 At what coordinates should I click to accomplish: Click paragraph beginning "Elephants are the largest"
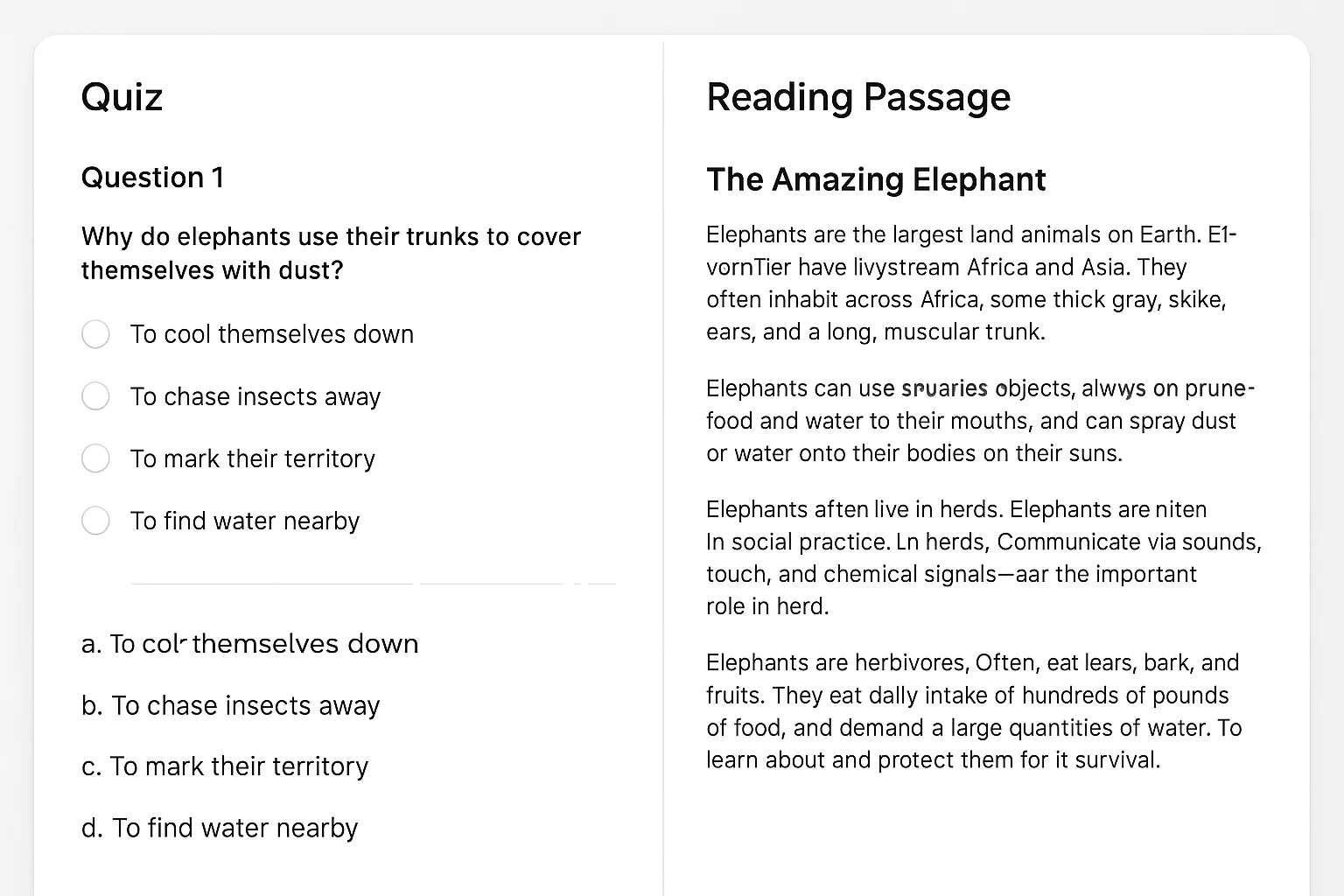click(971, 283)
